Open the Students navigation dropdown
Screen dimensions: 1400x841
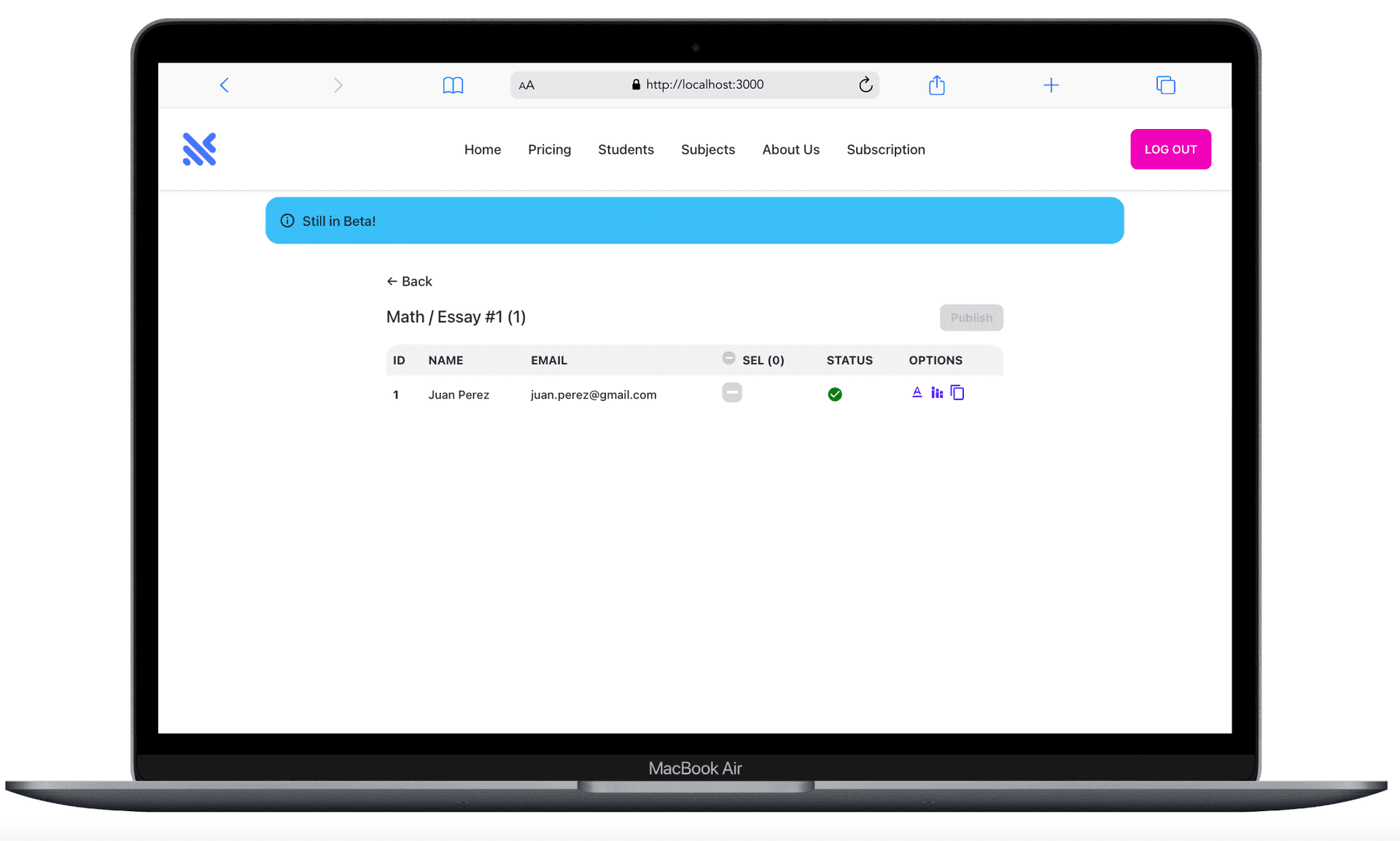pos(626,149)
